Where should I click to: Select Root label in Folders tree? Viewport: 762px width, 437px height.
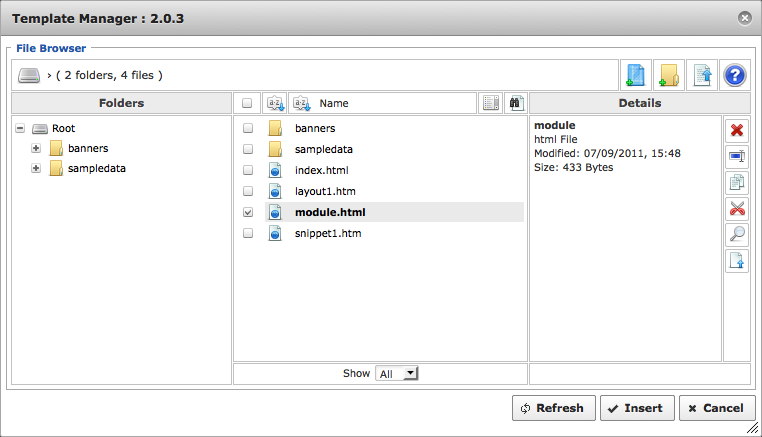[64, 128]
